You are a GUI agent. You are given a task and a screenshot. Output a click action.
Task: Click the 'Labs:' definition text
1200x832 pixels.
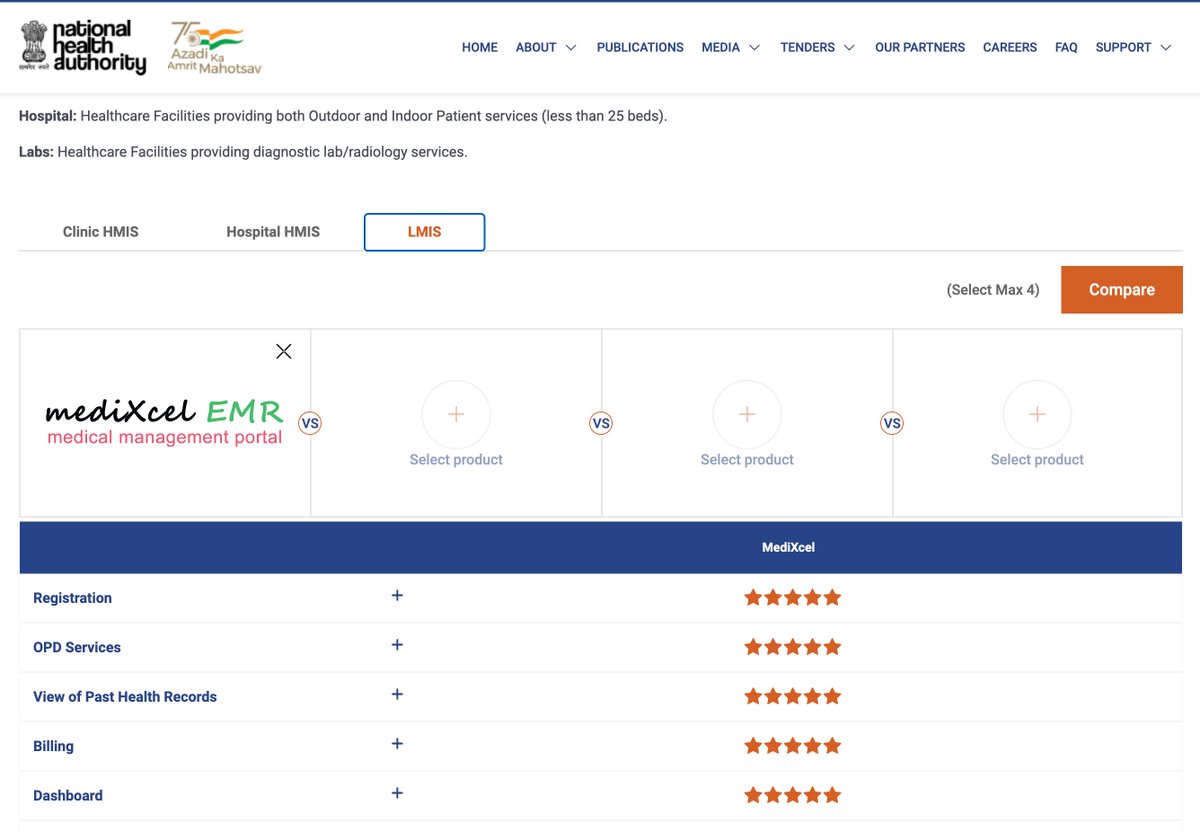(243, 152)
